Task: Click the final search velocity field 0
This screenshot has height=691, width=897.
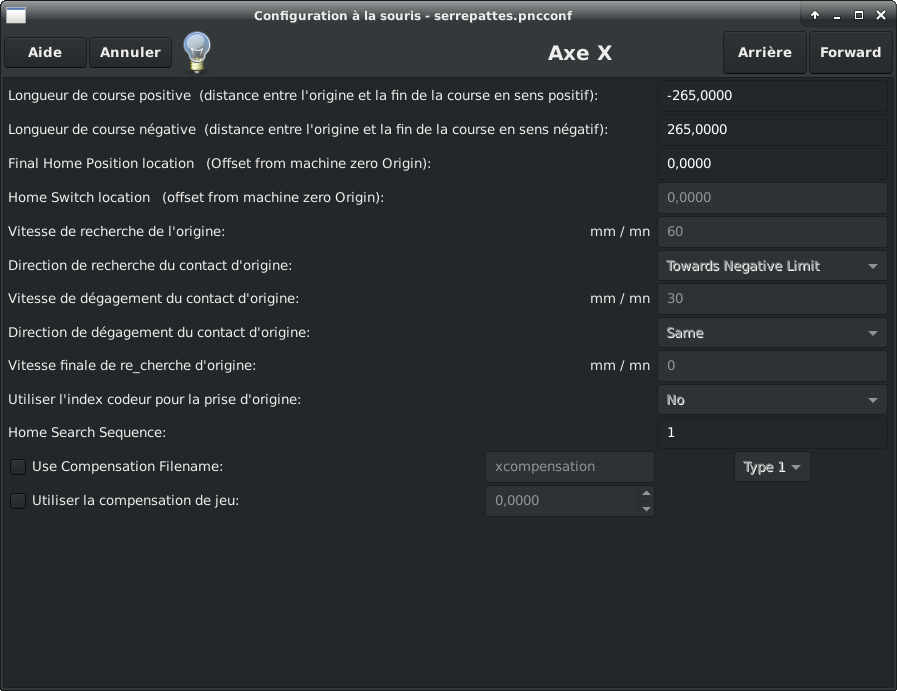Action: 772,366
